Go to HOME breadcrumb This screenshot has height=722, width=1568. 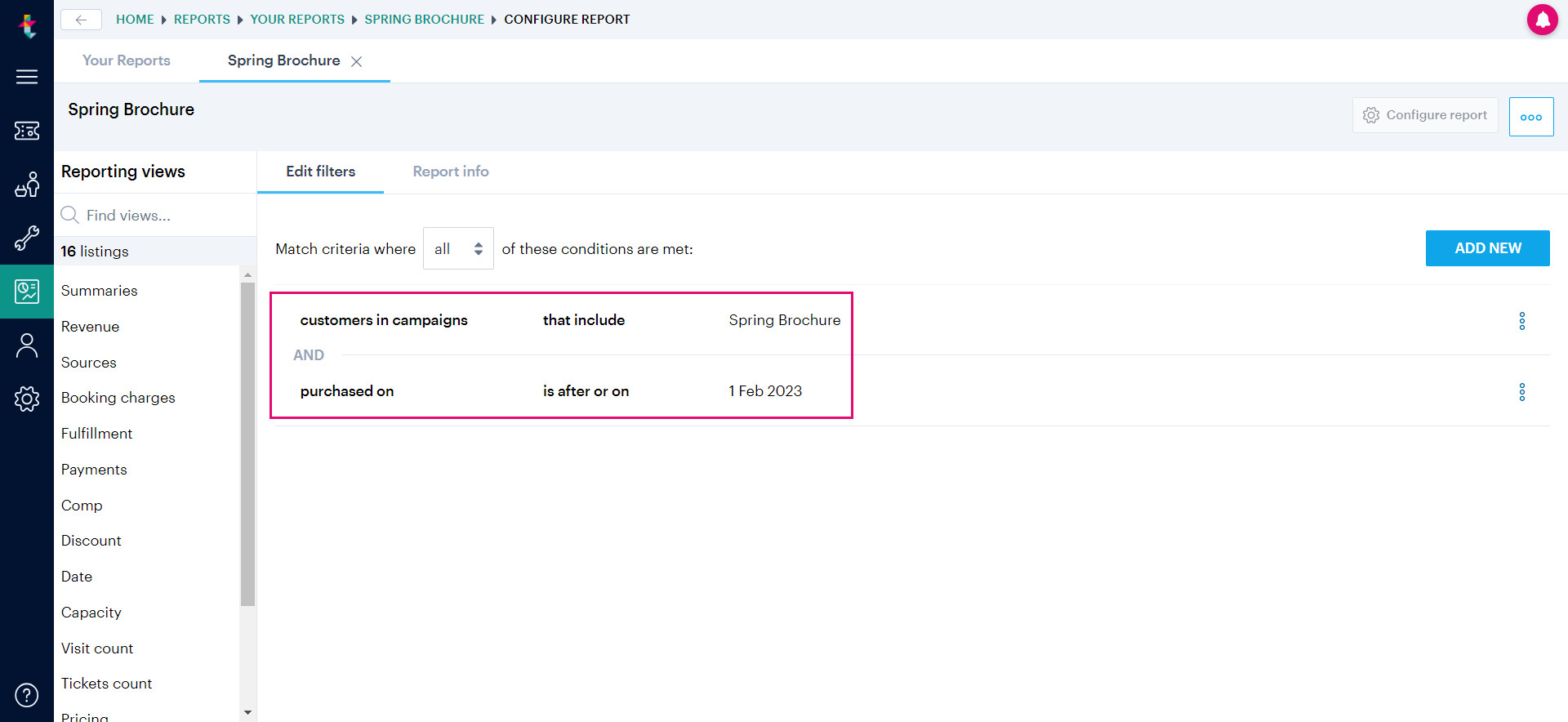(135, 20)
